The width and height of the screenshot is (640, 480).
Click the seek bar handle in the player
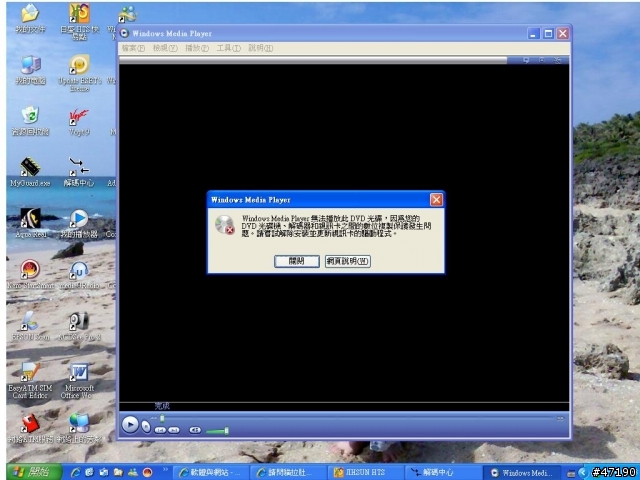click(x=162, y=418)
